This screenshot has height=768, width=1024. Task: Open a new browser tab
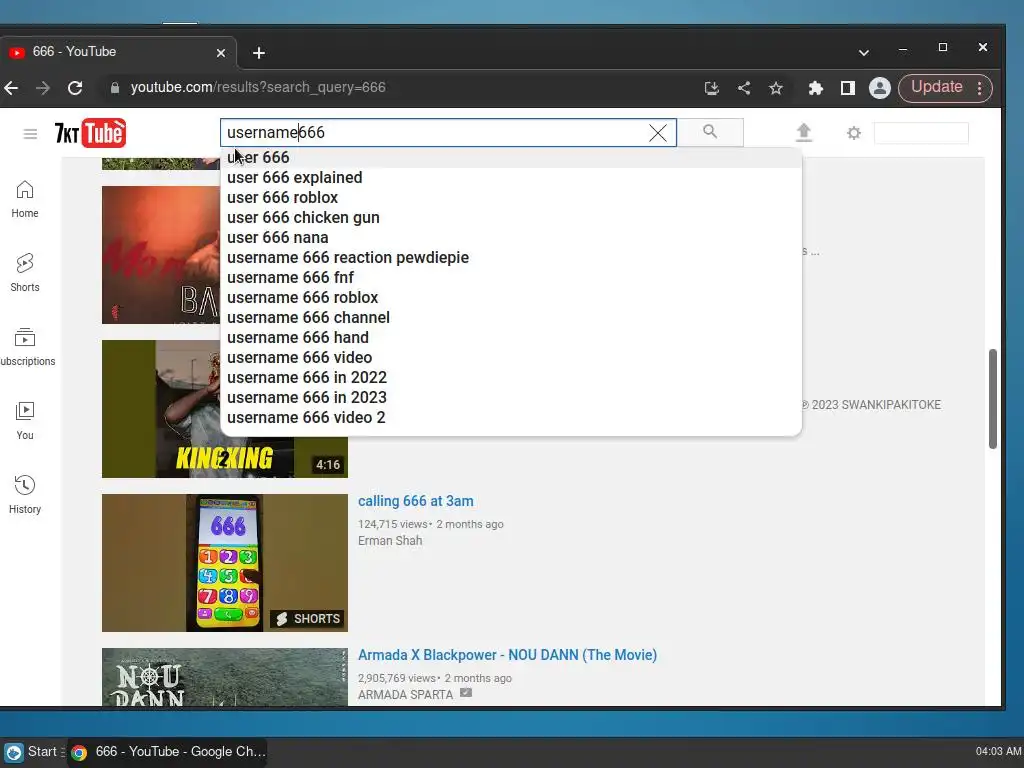point(259,53)
